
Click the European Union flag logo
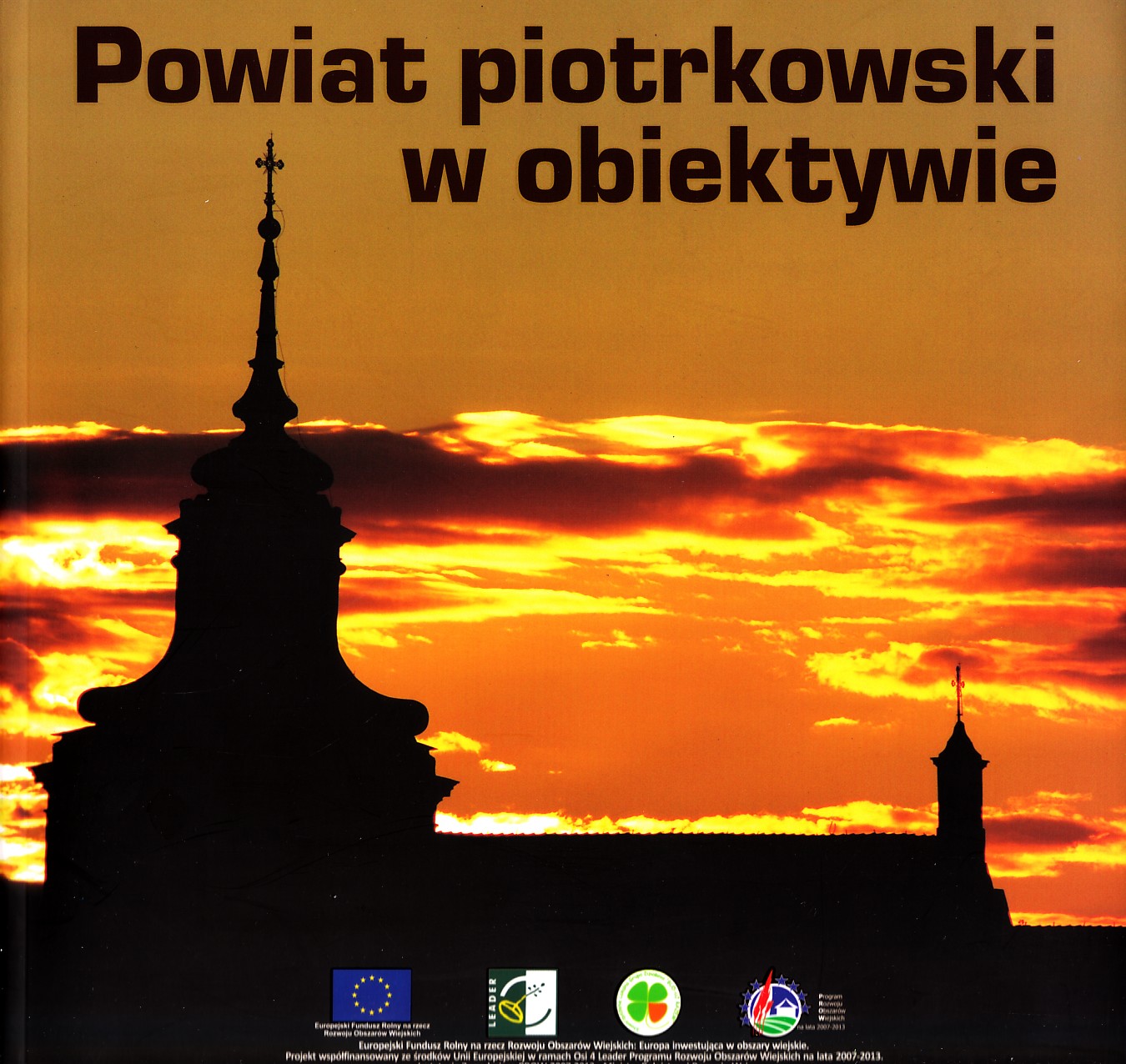(371, 995)
